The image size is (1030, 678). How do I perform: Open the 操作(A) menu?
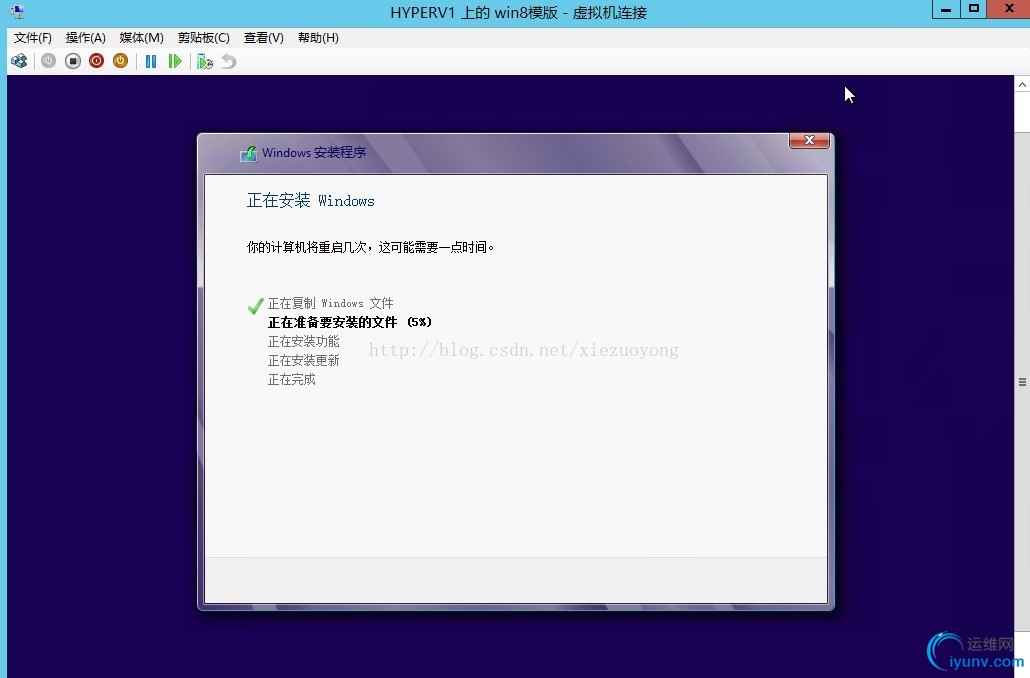[x=85, y=38]
